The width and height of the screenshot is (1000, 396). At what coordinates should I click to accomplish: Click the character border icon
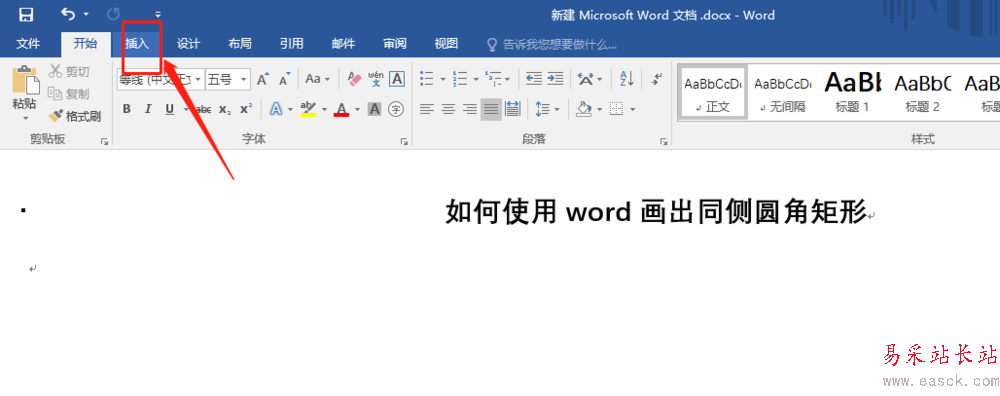[397, 79]
